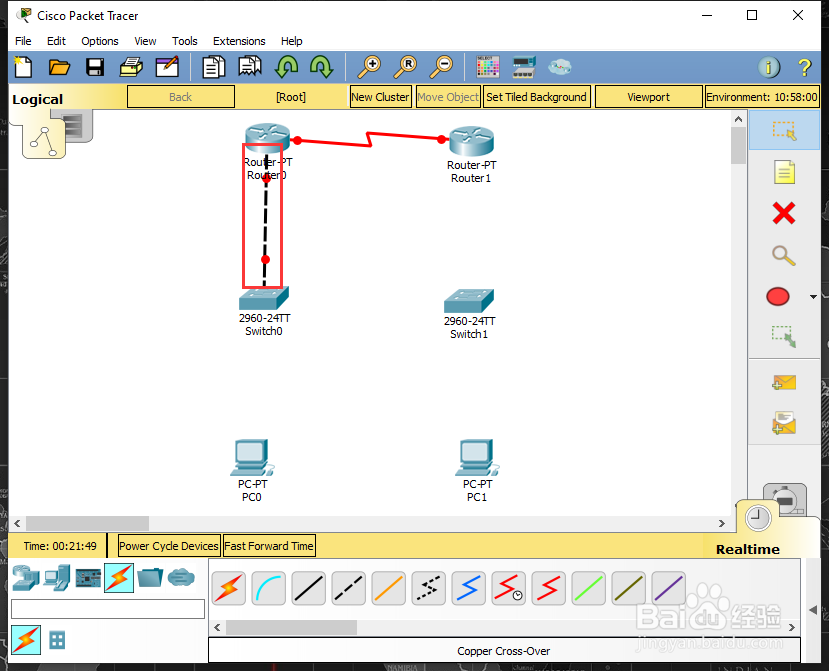This screenshot has height=671, width=829.
Task: Select the Place Note tool
Action: pos(784,172)
